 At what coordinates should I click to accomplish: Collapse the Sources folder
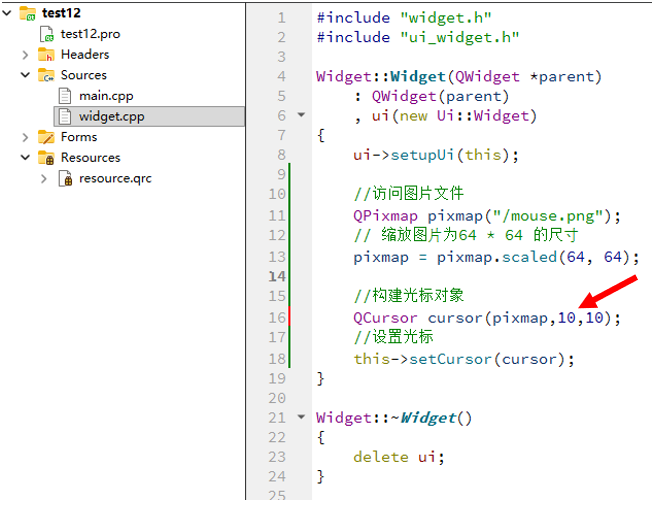point(25,75)
